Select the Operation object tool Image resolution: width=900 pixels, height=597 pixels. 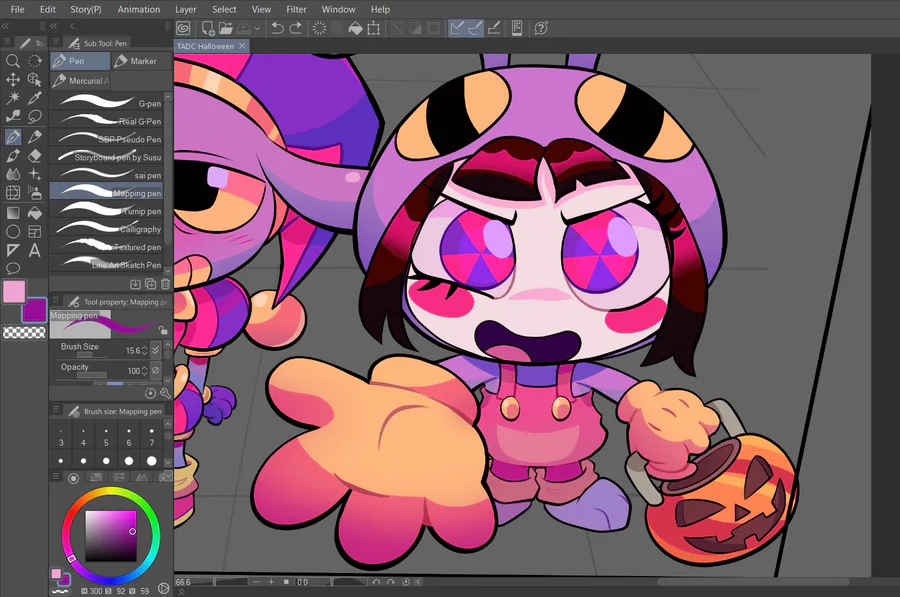pyautogui.click(x=35, y=79)
